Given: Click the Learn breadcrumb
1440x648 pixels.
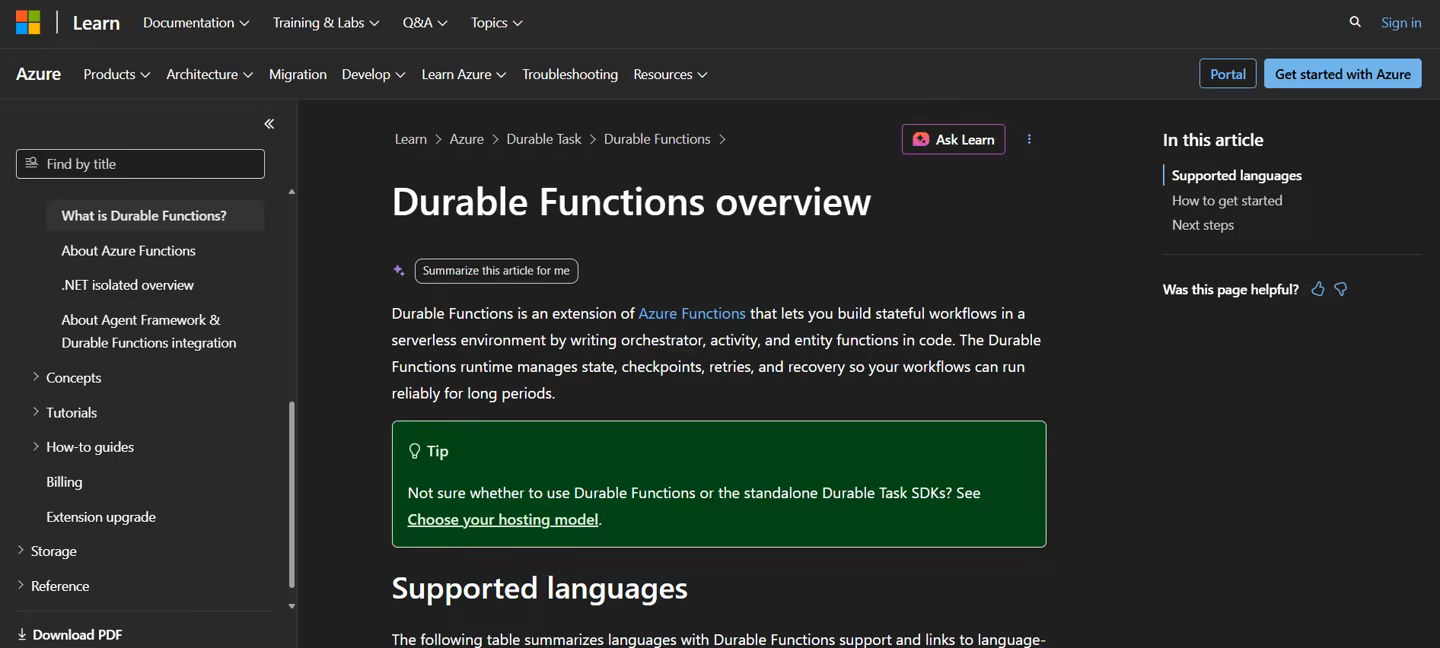Looking at the screenshot, I should pos(410,139).
